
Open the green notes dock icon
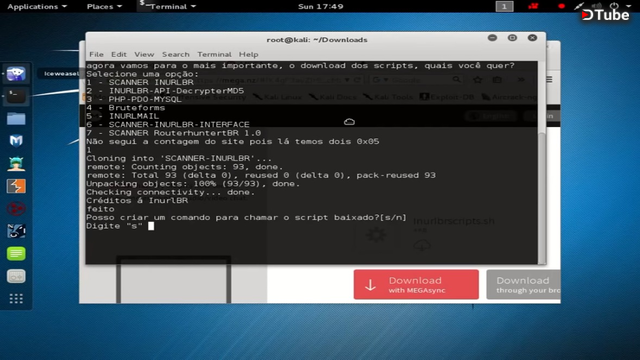[16, 253]
